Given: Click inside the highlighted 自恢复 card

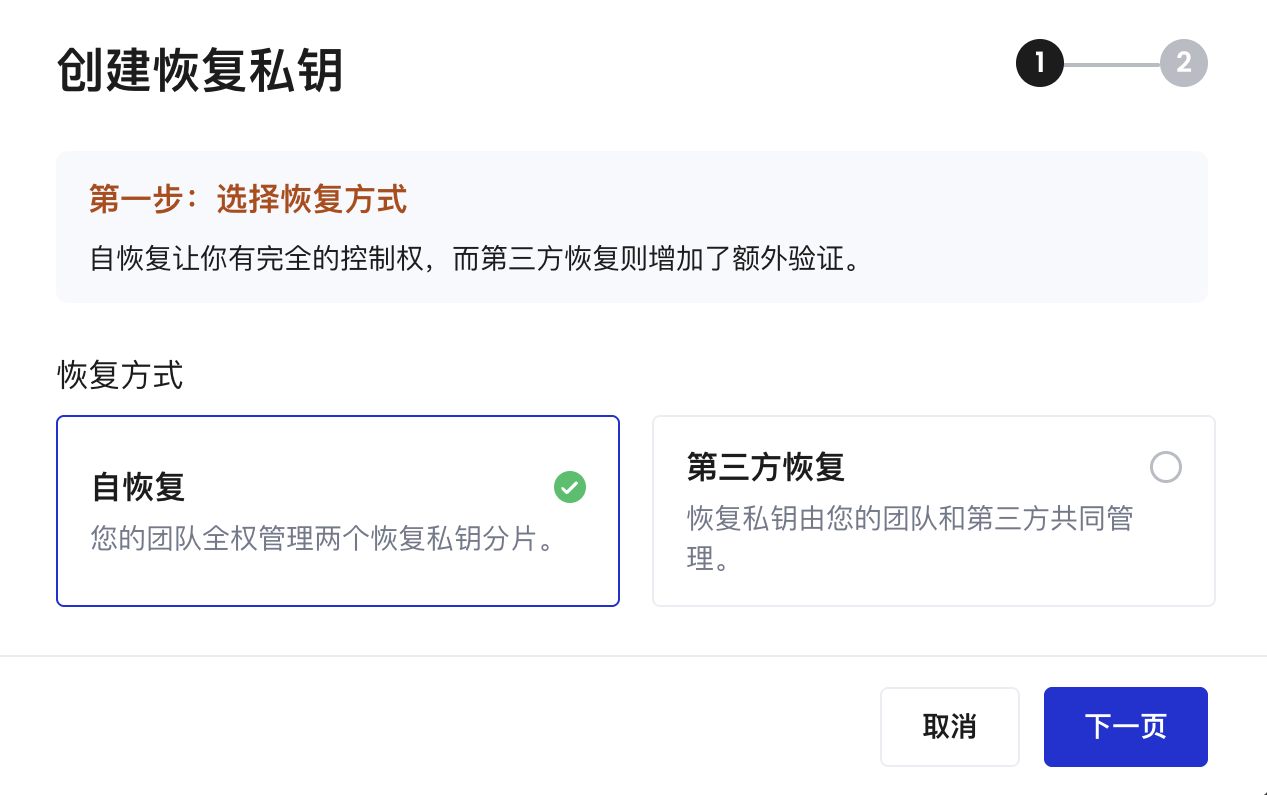Looking at the screenshot, I should click(338, 510).
